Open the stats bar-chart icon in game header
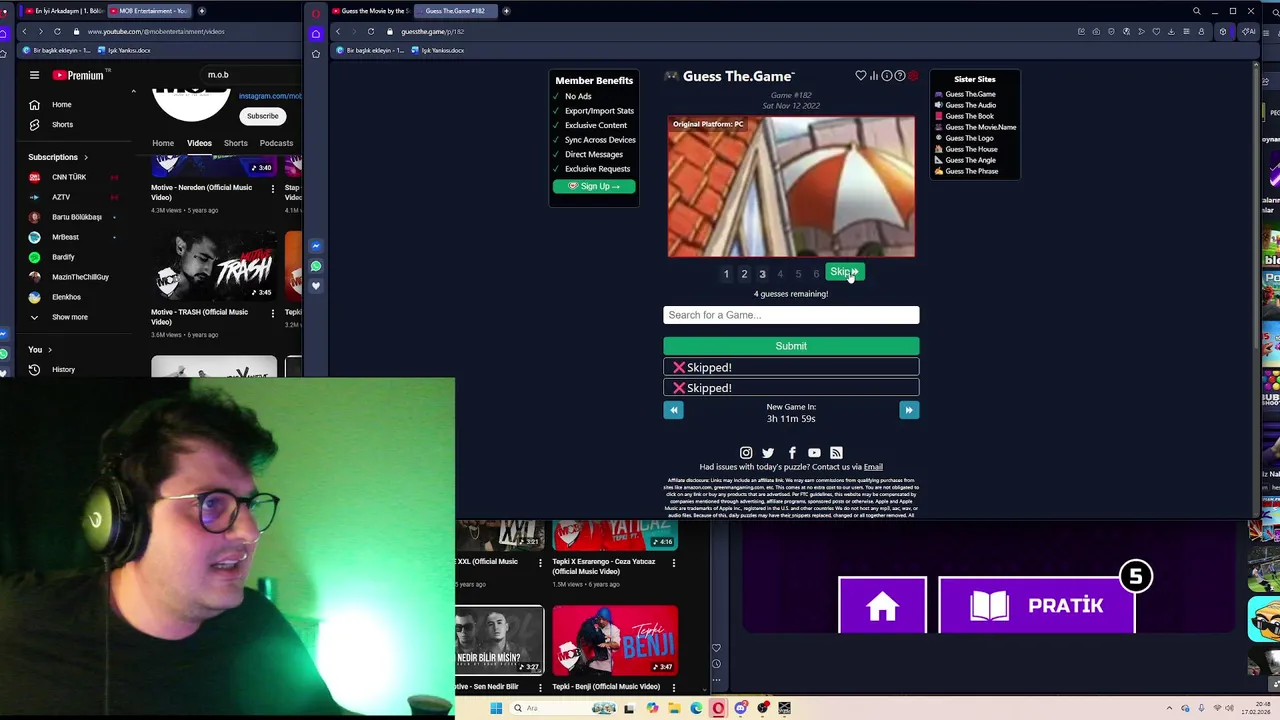The height and width of the screenshot is (720, 1280). [873, 76]
